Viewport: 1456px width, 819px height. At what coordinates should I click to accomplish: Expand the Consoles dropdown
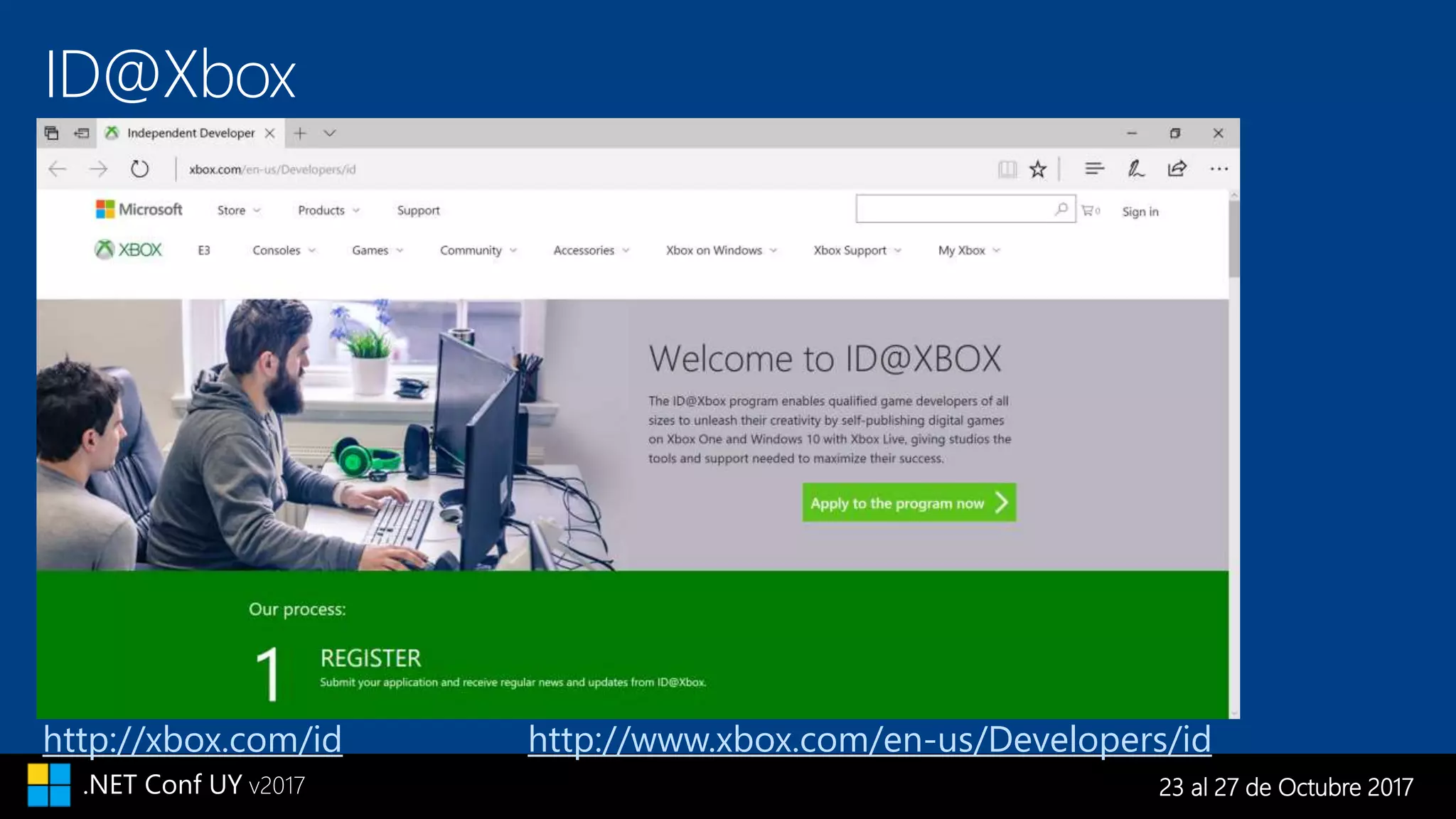284,250
